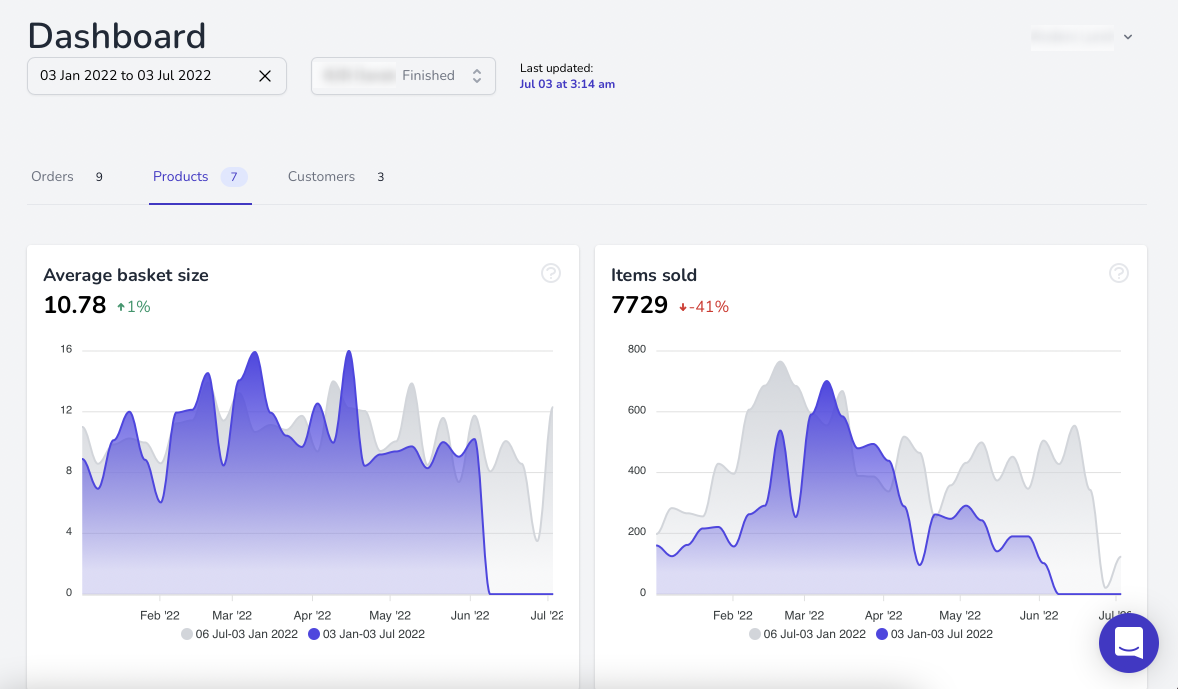Click the help icon on Average basket size

[550, 273]
